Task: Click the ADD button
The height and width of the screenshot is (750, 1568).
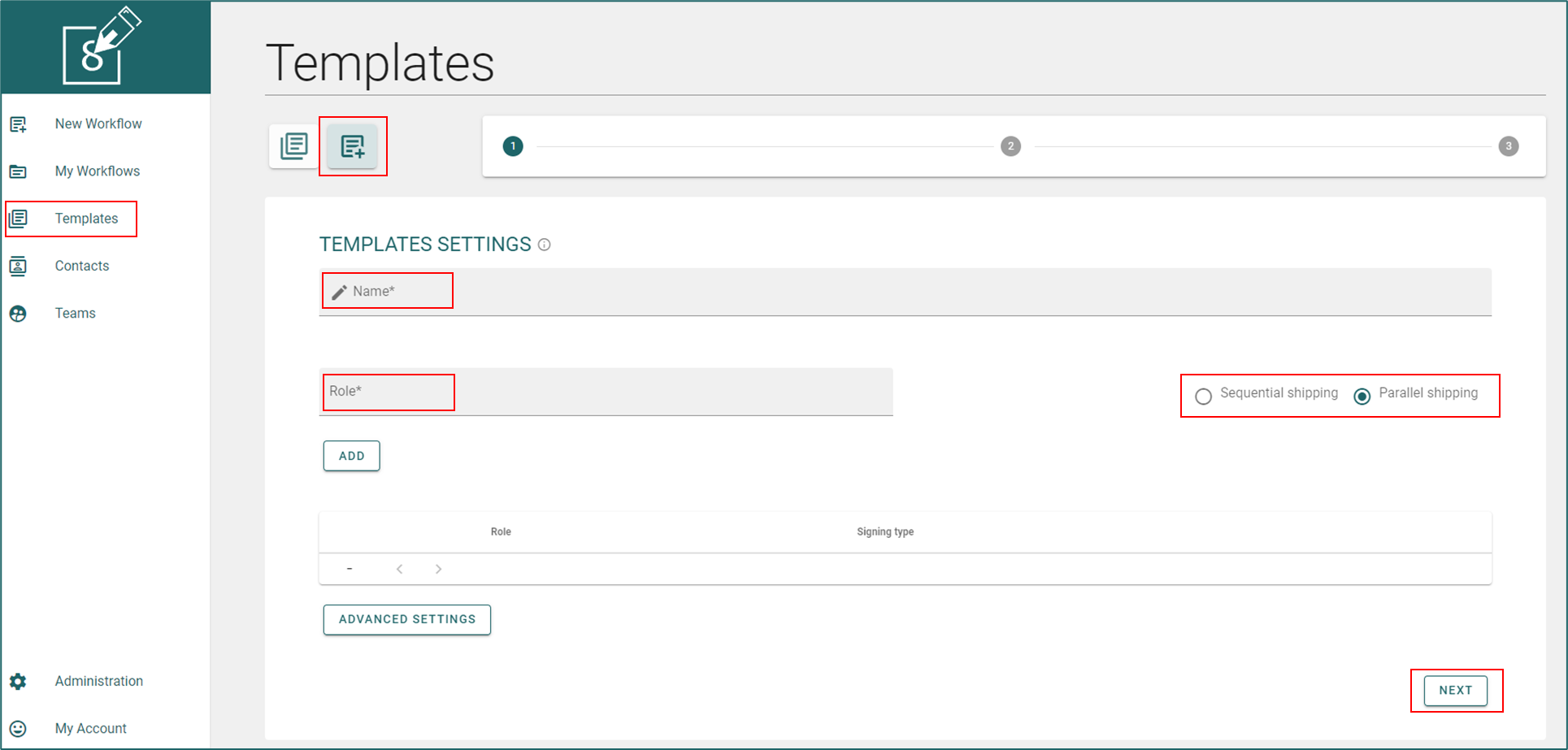Action: (352, 456)
